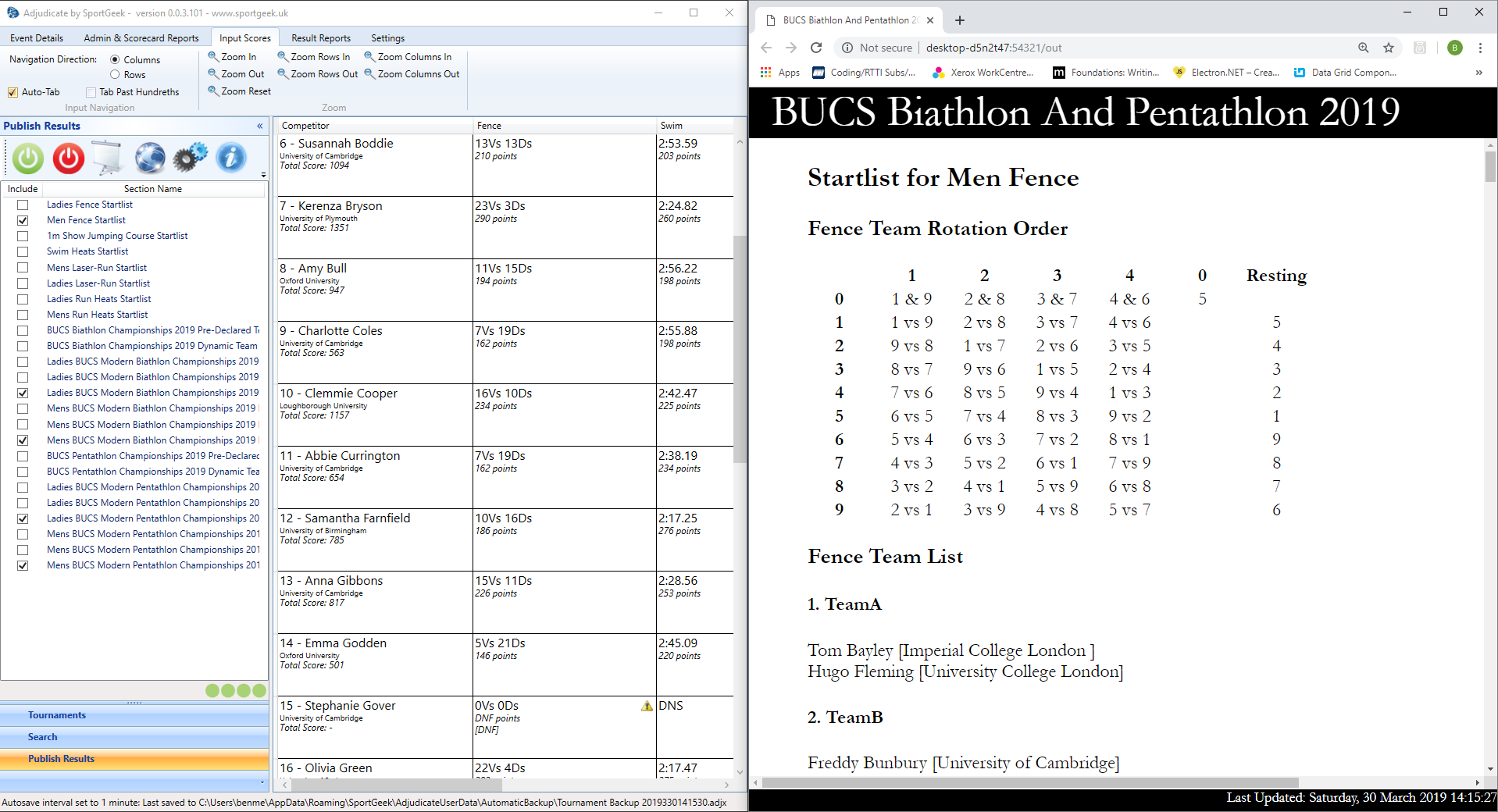The image size is (1498, 812).
Task: Bookmark this page with the star icon
Action: (1389, 48)
